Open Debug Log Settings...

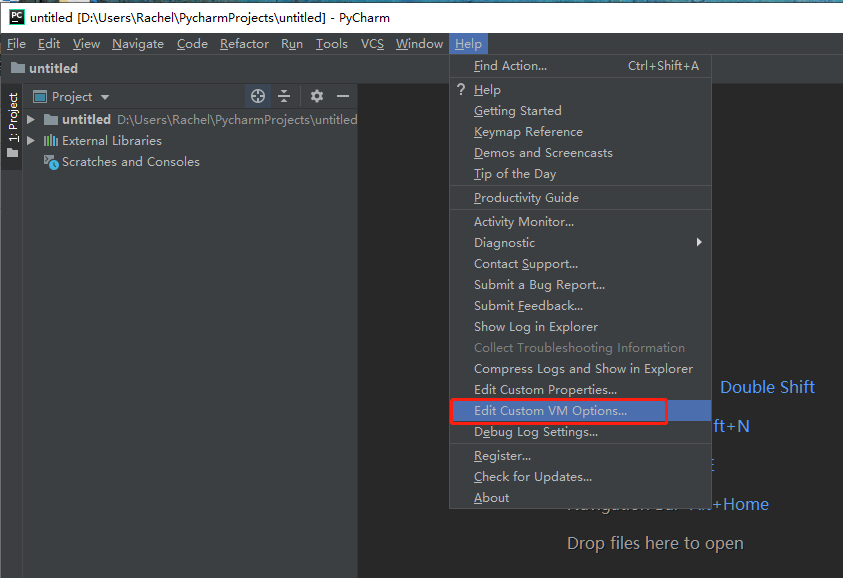coord(581,432)
